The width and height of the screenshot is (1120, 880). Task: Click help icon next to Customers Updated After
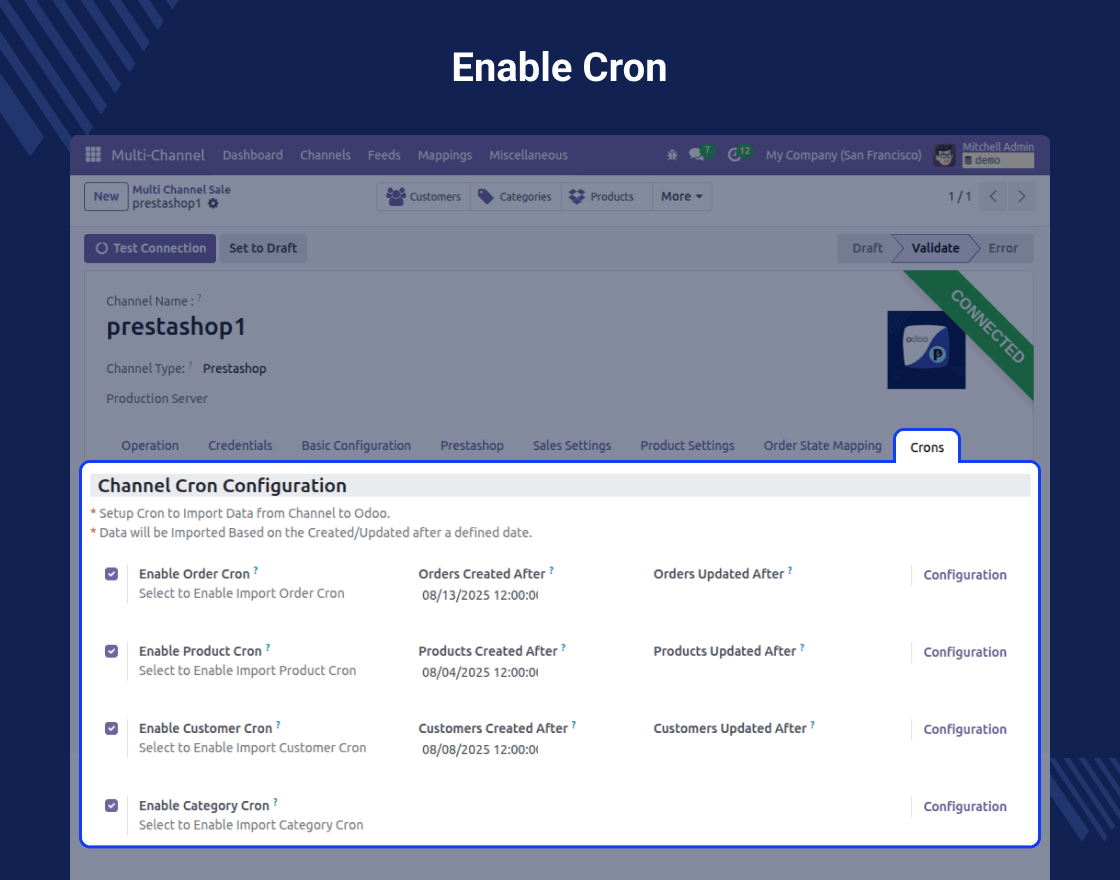813,724
